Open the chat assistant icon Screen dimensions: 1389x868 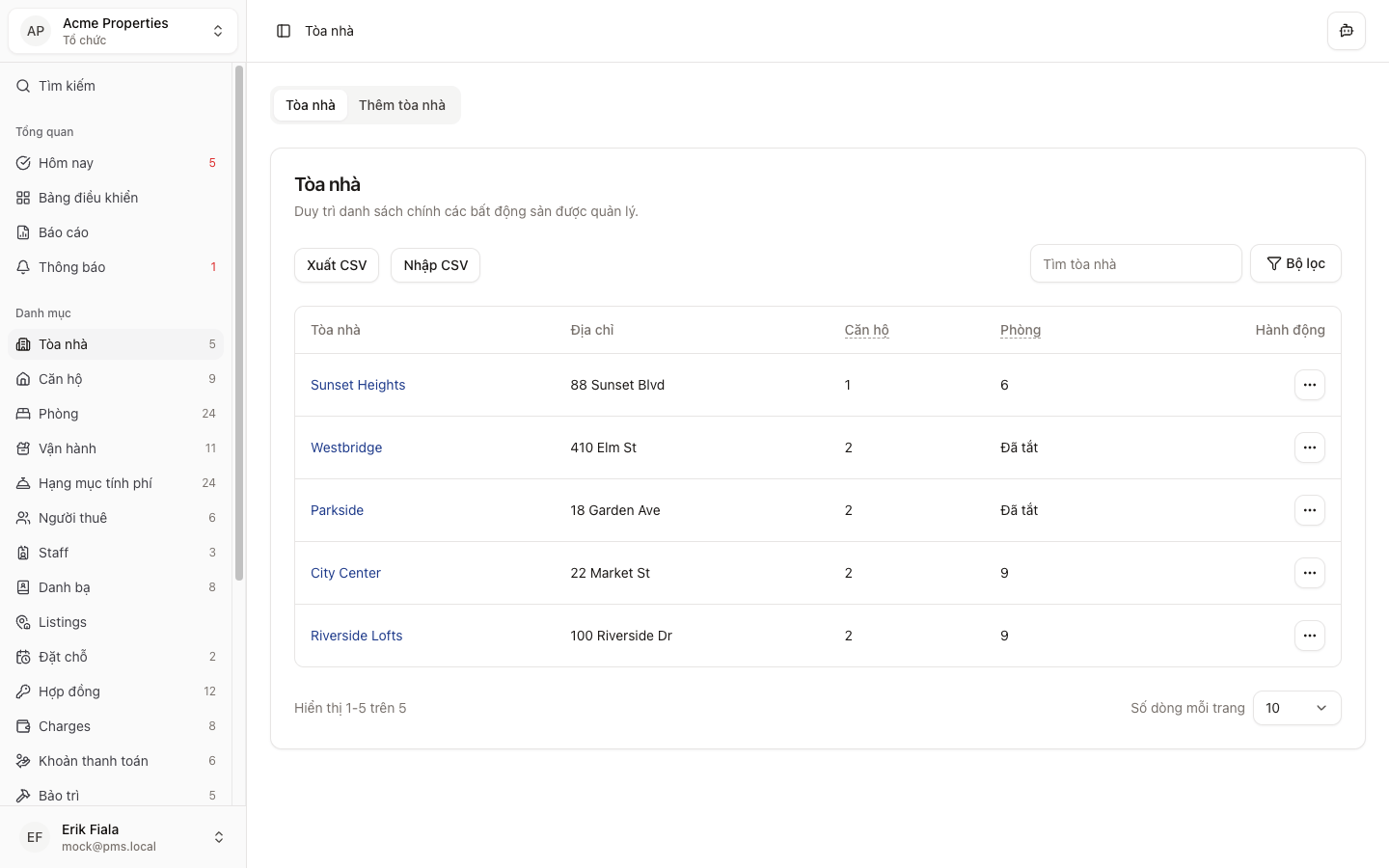pyautogui.click(x=1346, y=31)
